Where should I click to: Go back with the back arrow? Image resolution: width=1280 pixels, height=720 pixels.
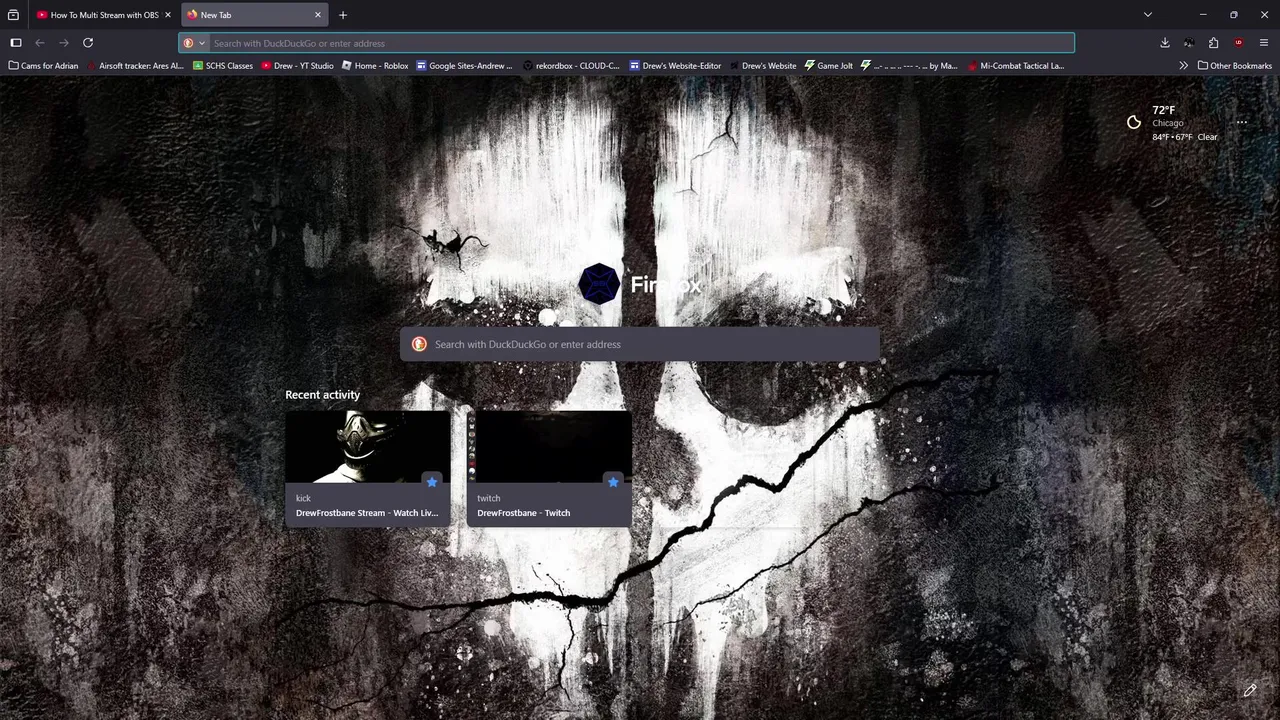click(x=40, y=43)
